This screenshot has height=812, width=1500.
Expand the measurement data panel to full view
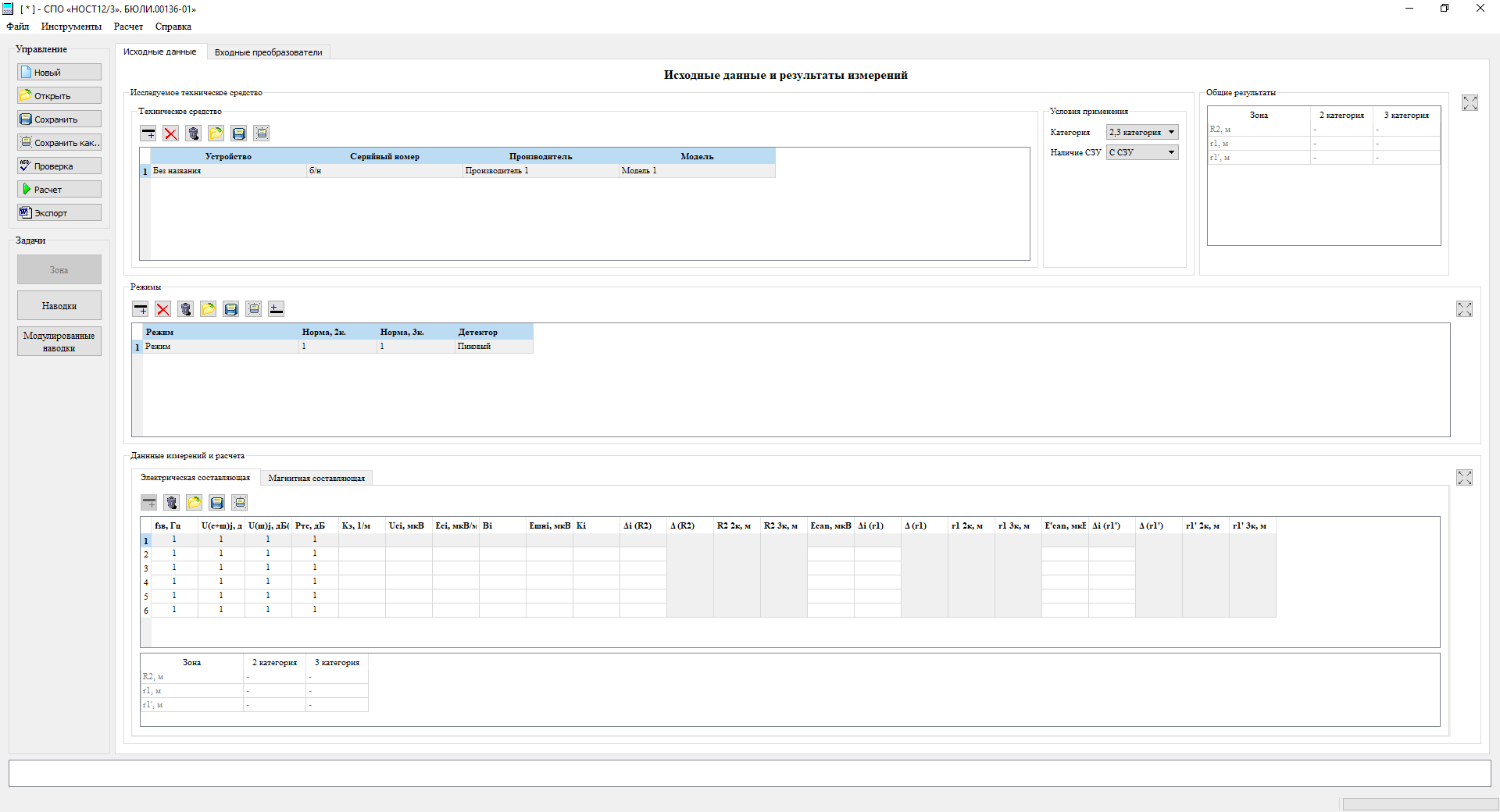pyautogui.click(x=1464, y=478)
